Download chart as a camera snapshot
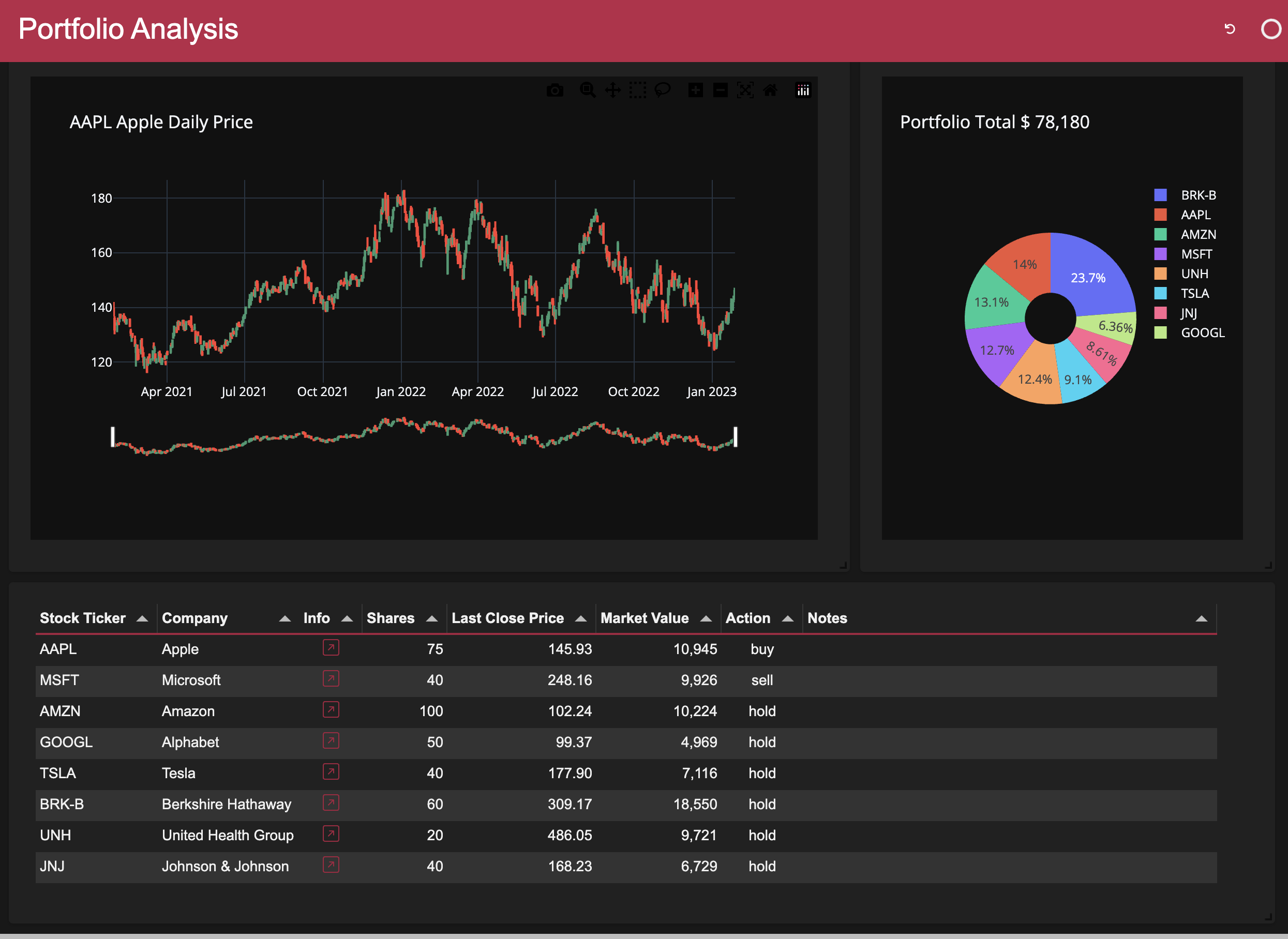 pyautogui.click(x=556, y=90)
